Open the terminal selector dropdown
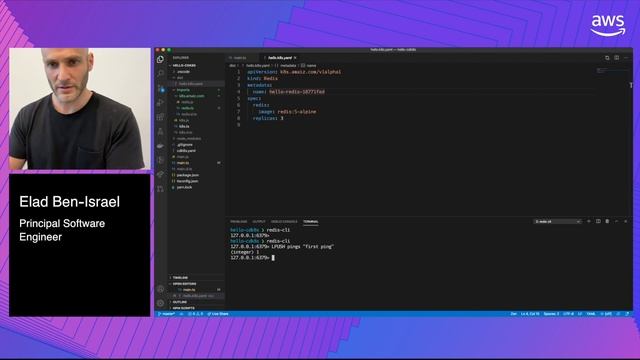This screenshot has height=360, width=640. pyautogui.click(x=557, y=222)
